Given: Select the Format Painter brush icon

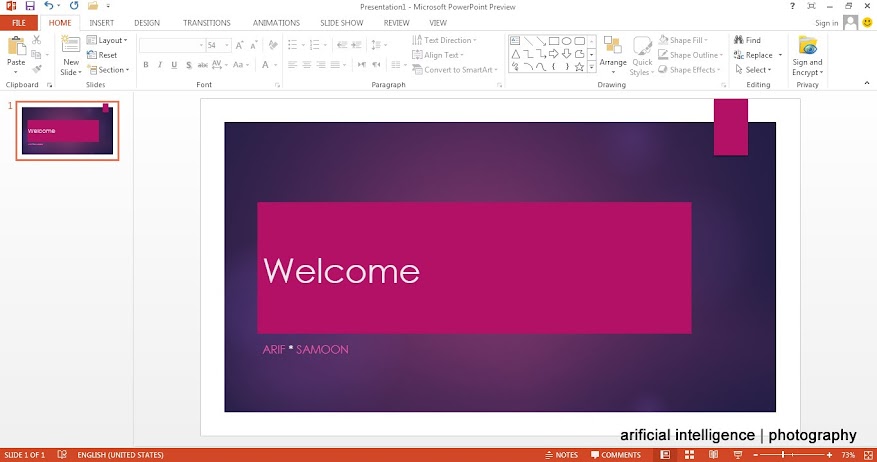Looking at the screenshot, I should (x=36, y=69).
